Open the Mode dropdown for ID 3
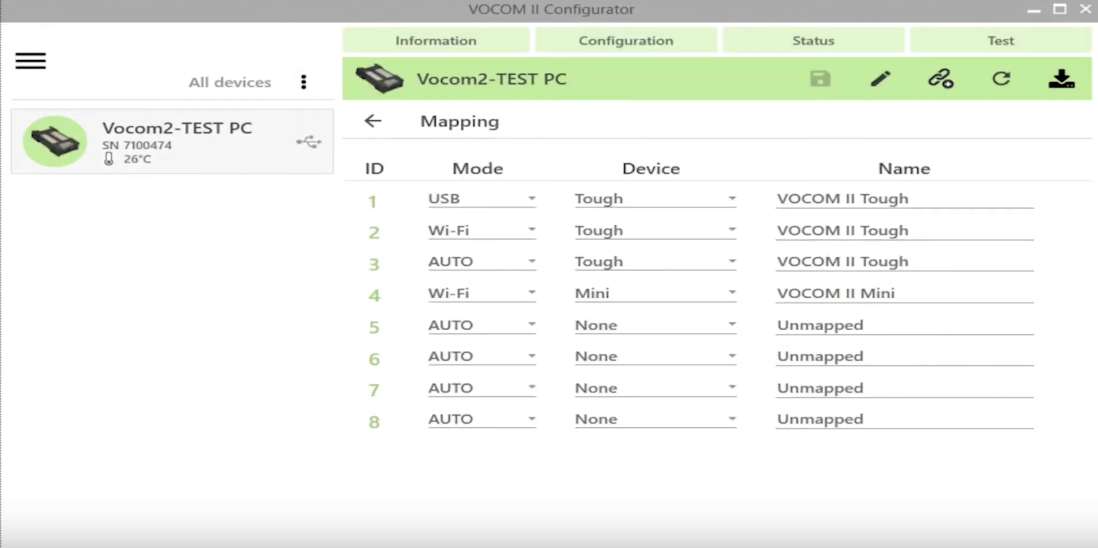This screenshot has height=548, width=1098. click(x=482, y=262)
